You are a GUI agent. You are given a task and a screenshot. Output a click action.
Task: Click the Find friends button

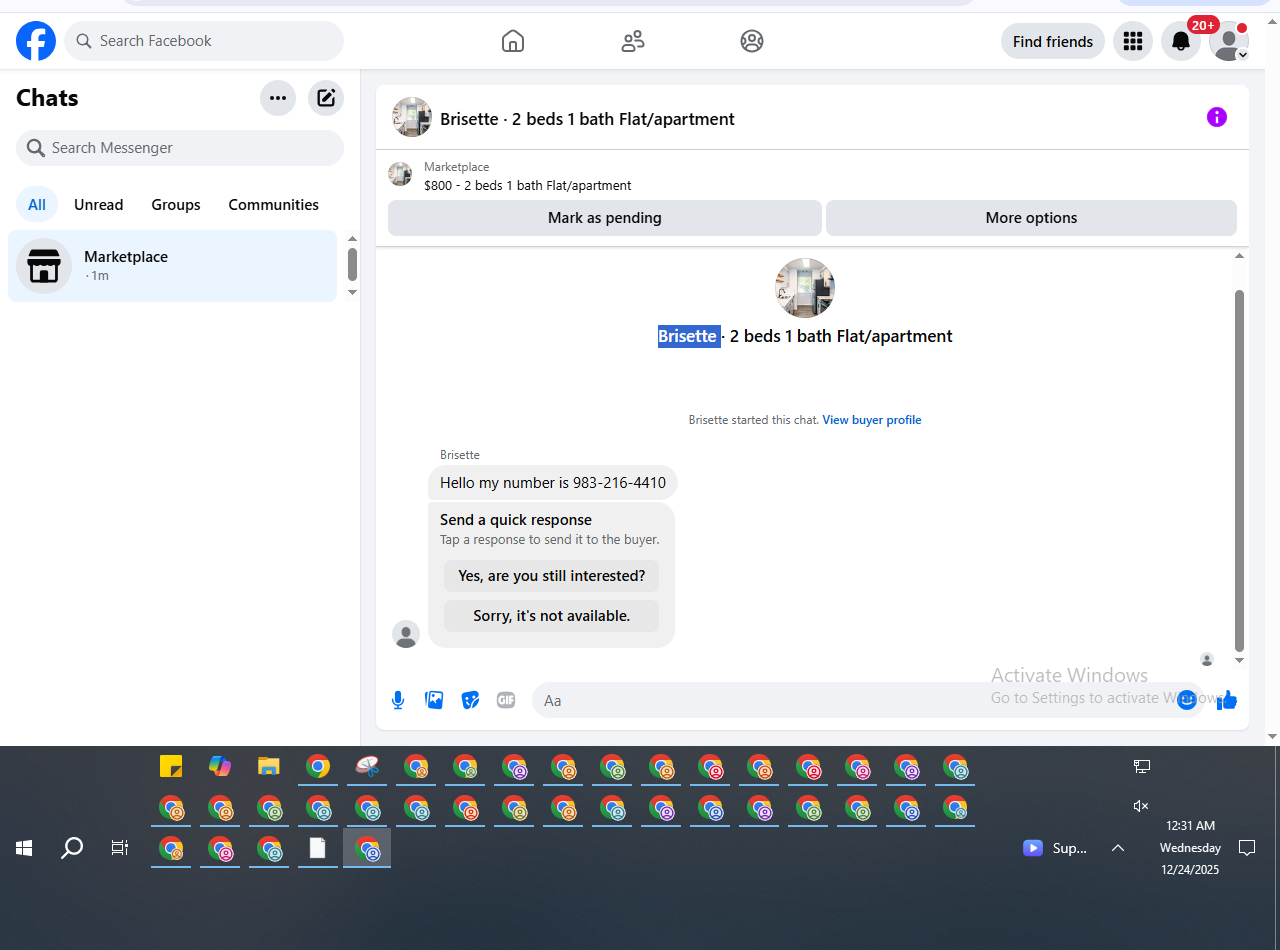(1053, 41)
